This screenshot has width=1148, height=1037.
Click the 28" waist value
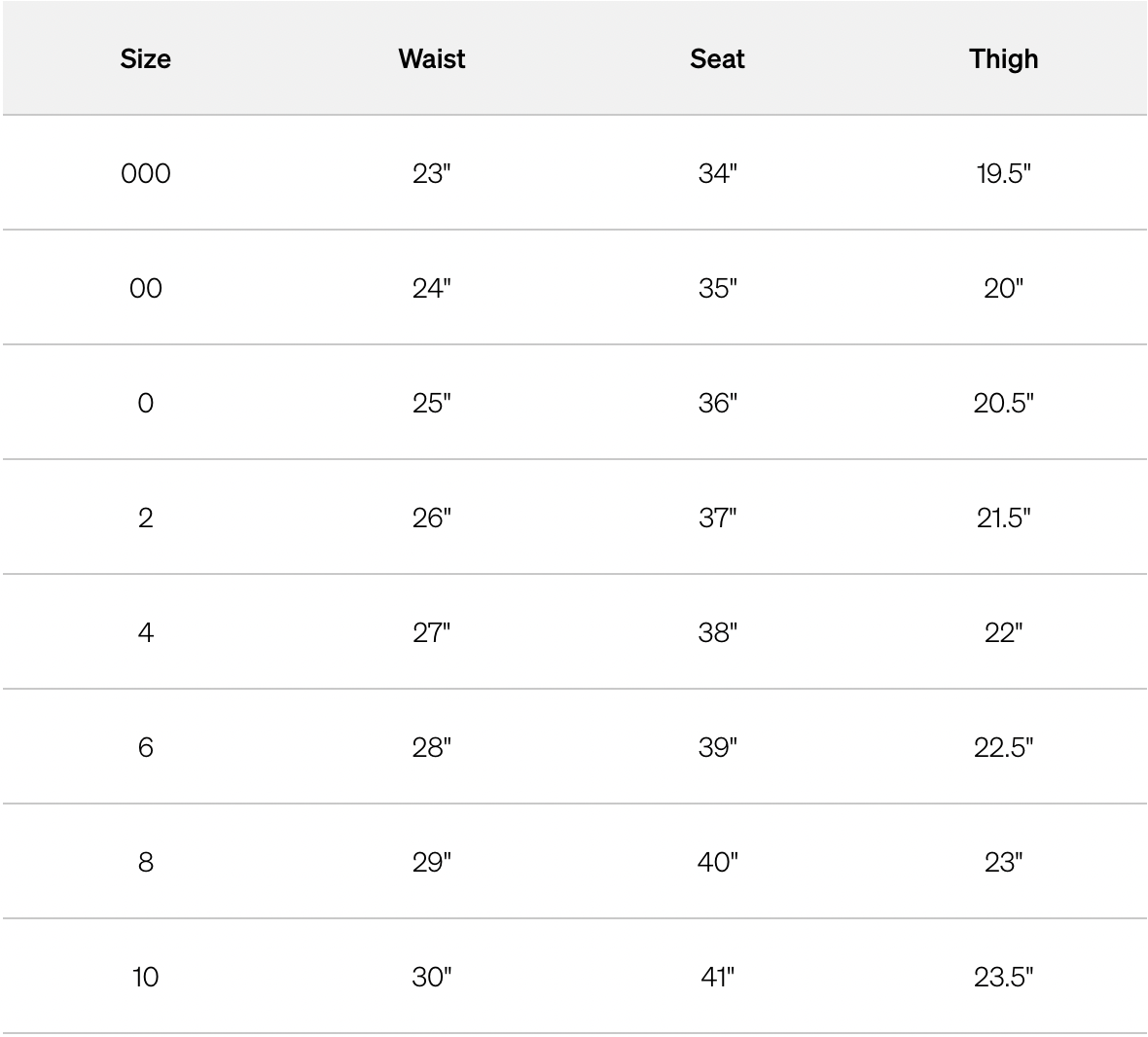pos(432,748)
